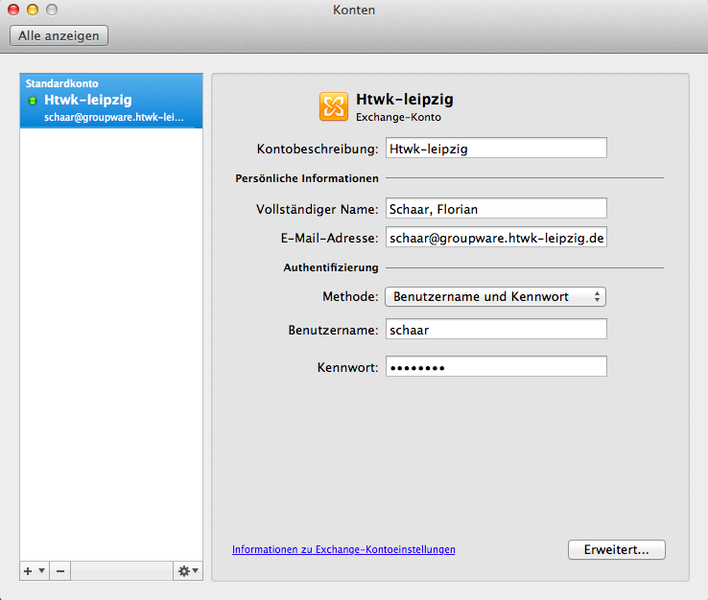Click the Authentifizierung section heading

(331, 267)
